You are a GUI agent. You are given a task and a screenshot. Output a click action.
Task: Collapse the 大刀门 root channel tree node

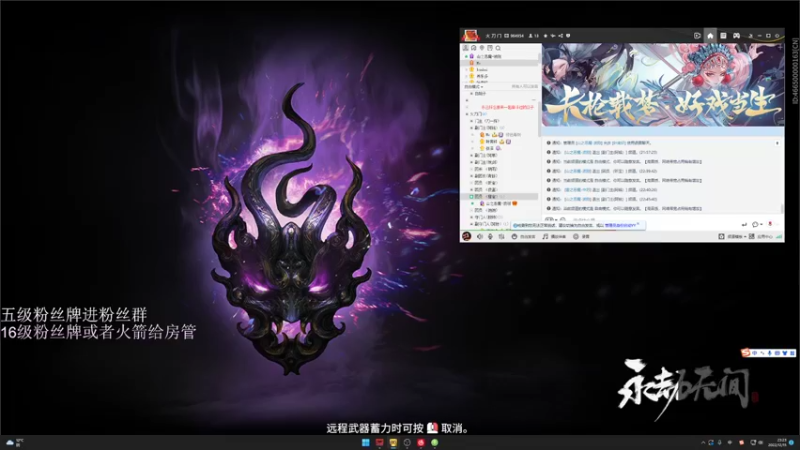pos(467,114)
